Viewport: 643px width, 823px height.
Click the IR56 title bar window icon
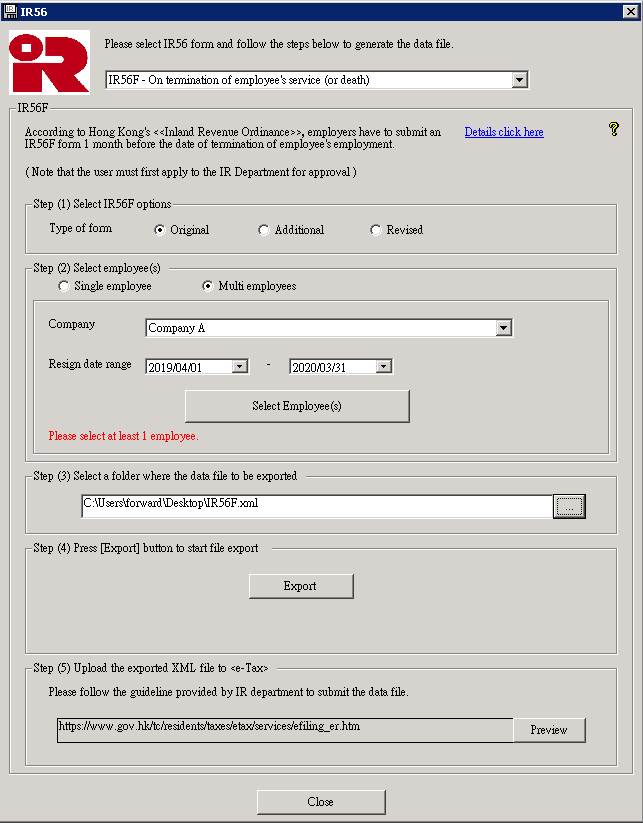(10, 11)
